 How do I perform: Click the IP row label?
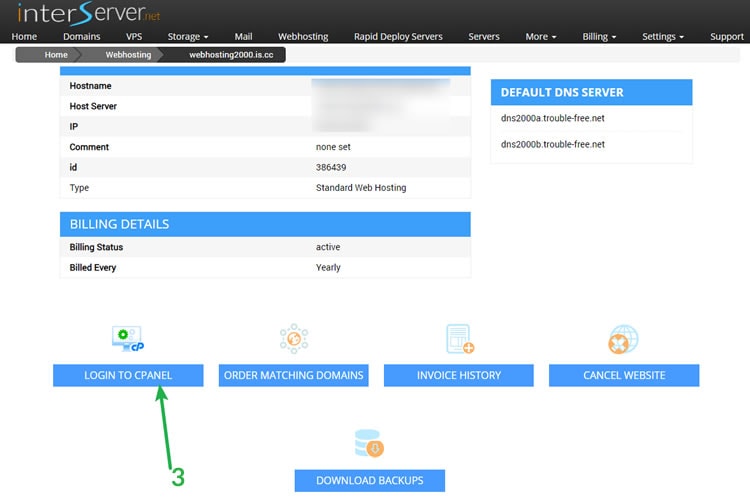[74, 126]
